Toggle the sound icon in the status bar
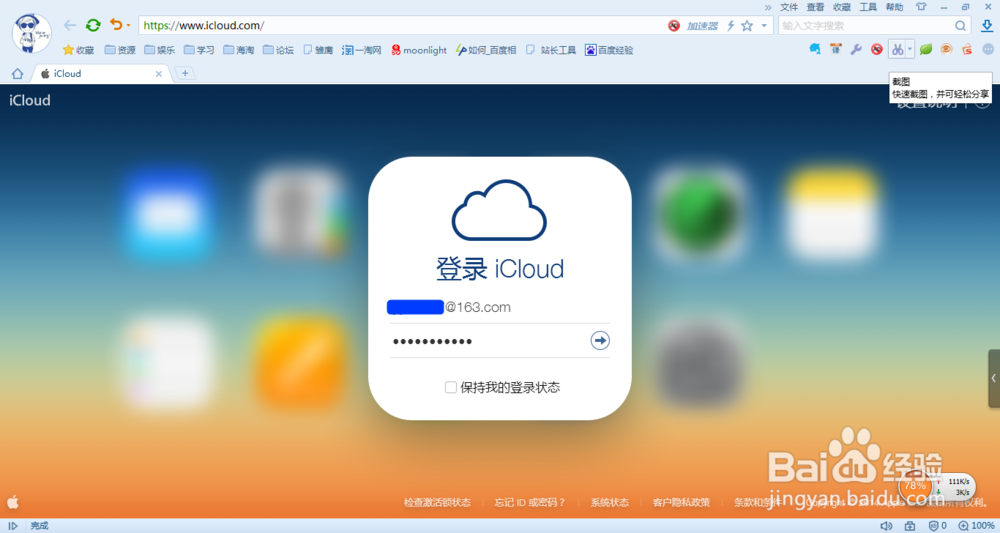The width and height of the screenshot is (1000, 533). coord(886,526)
